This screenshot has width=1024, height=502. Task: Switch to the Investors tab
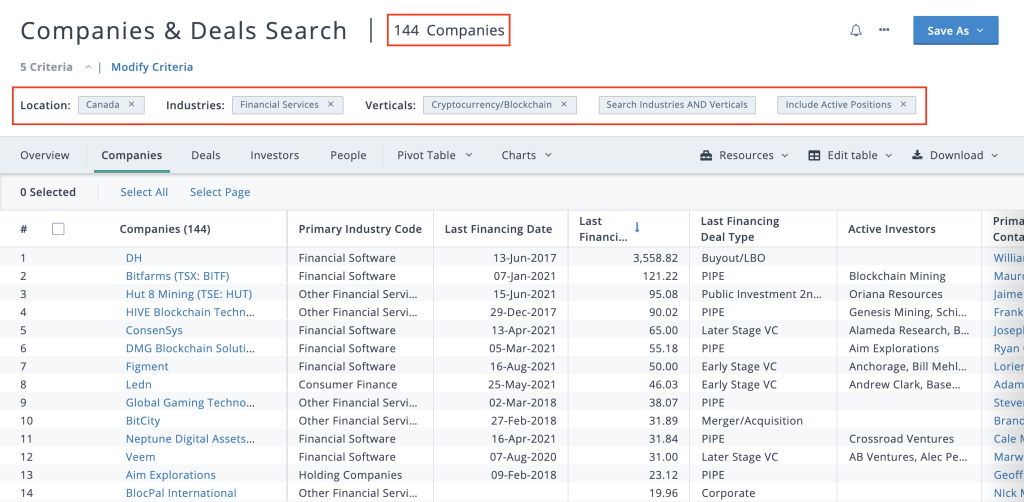point(274,155)
